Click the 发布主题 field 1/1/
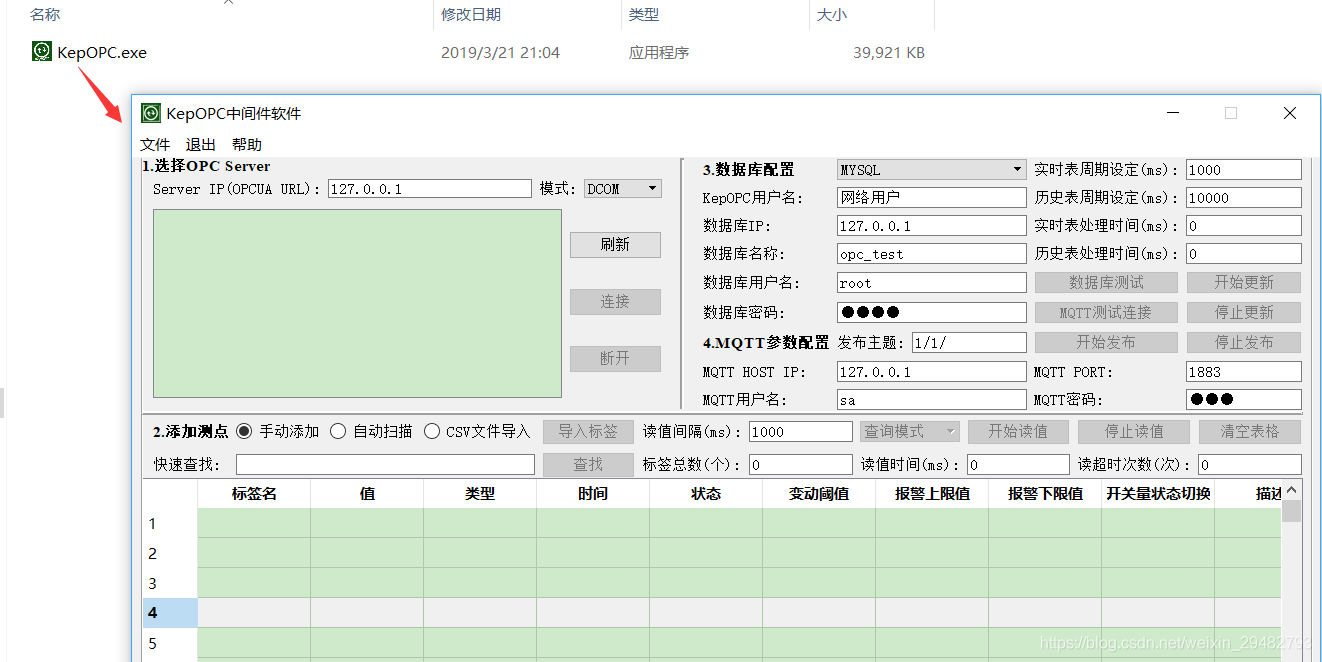The image size is (1322, 662). (969, 342)
